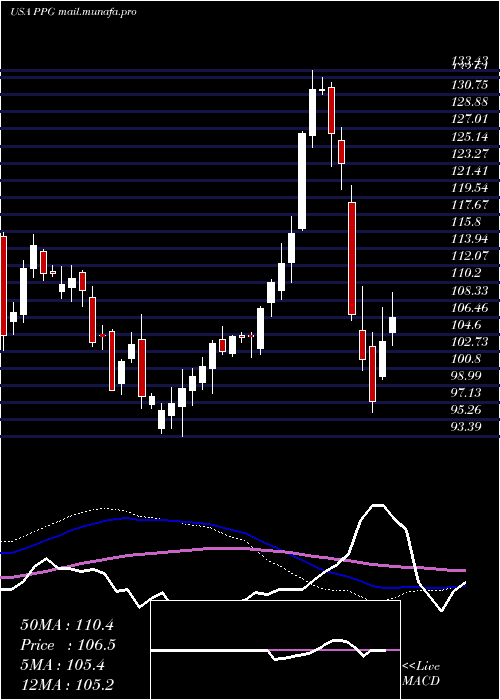Click the 98.99 price axis label

[x=467, y=375]
